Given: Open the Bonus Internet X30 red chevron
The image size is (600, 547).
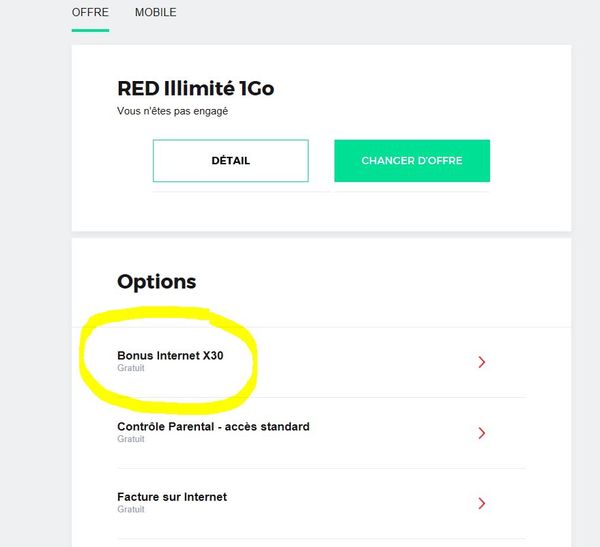Looking at the screenshot, I should [x=481, y=362].
